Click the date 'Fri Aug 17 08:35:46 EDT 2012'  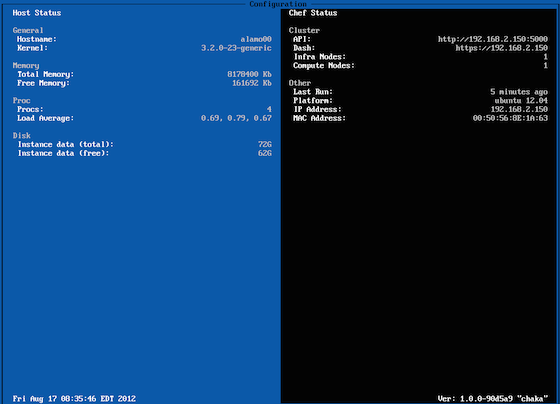click(x=74, y=399)
